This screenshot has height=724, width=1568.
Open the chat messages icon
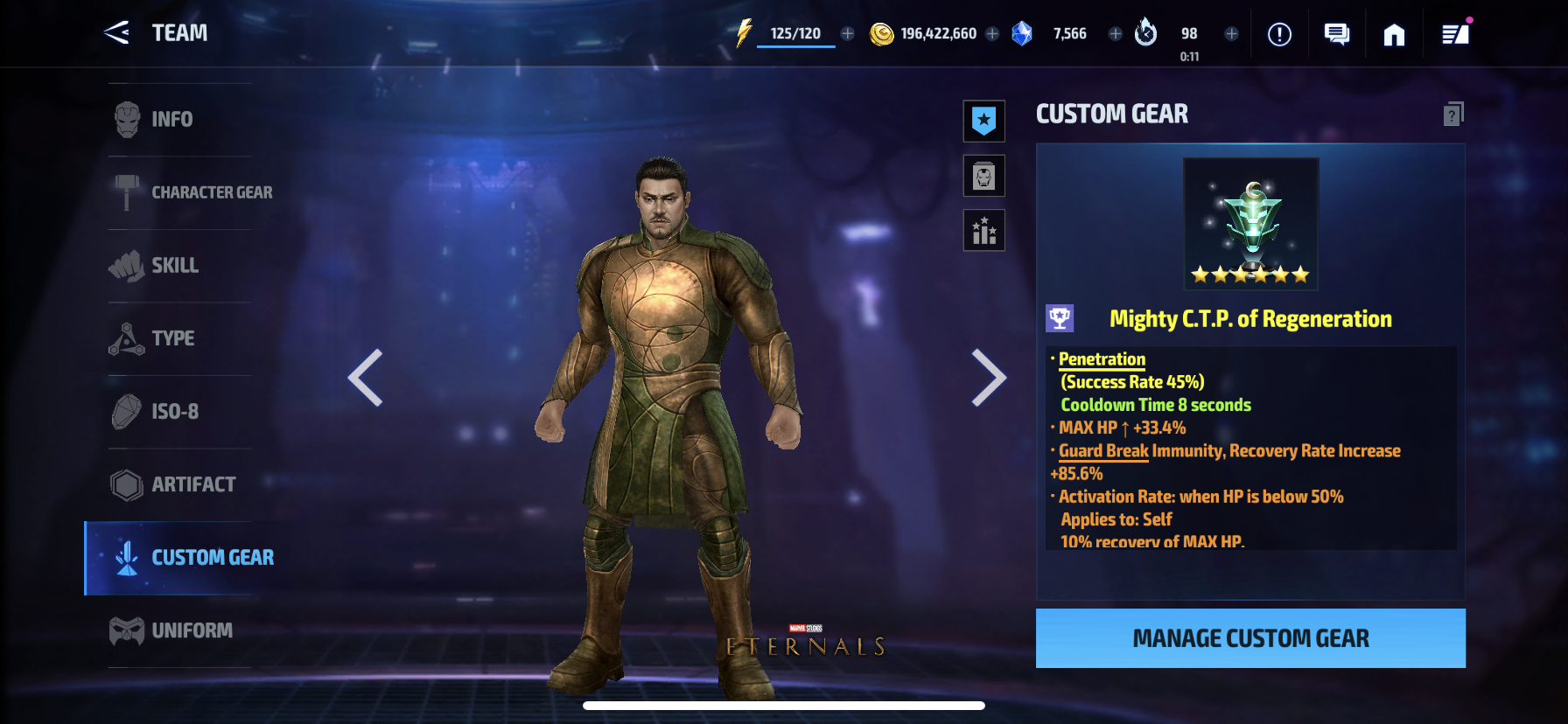(1336, 34)
